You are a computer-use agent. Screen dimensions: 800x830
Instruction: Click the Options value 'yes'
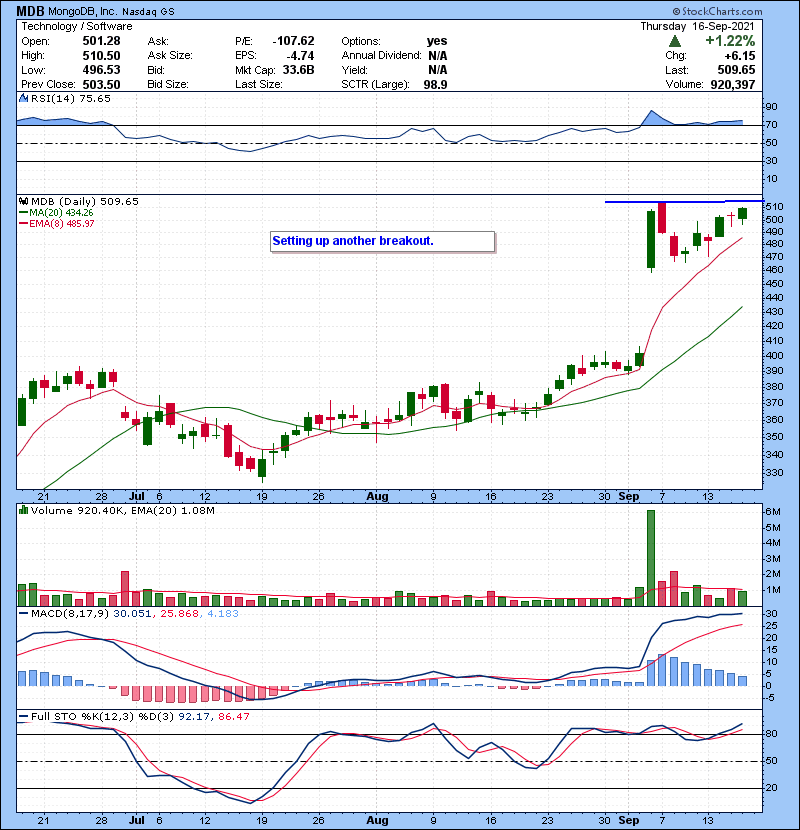tap(437, 41)
